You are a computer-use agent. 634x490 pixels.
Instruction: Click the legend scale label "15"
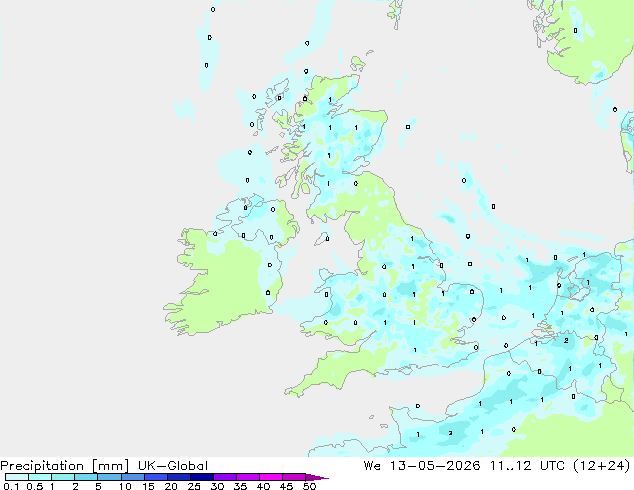tap(148, 486)
